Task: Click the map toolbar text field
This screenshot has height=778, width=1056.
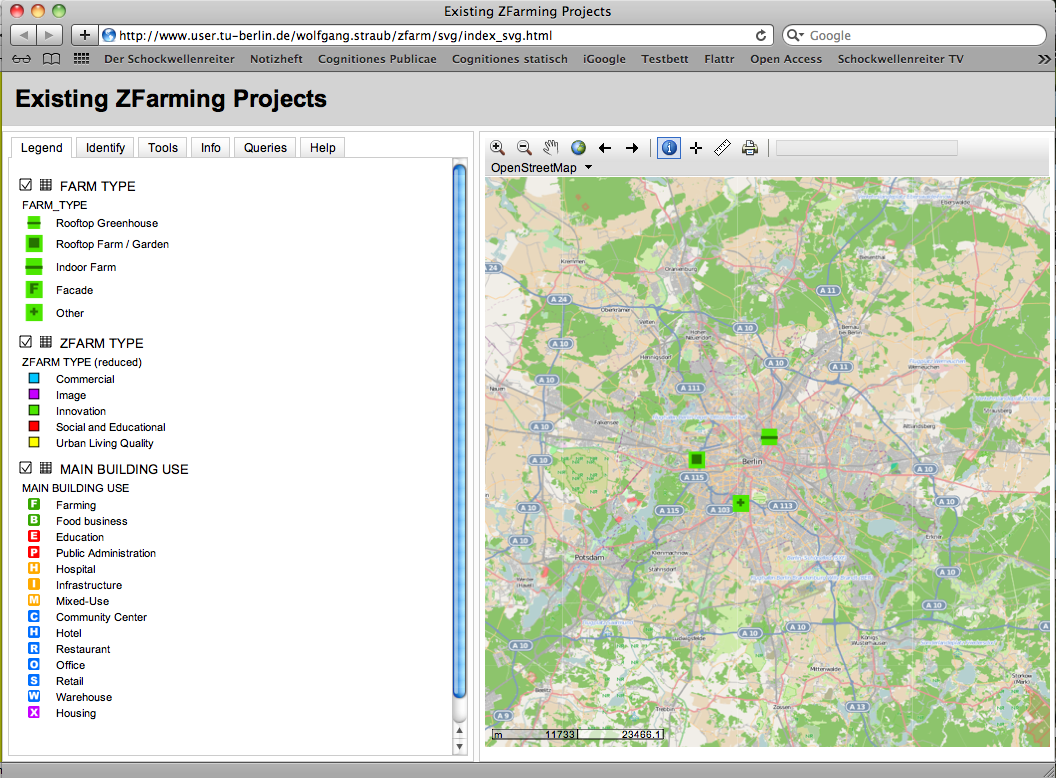Action: pos(867,148)
